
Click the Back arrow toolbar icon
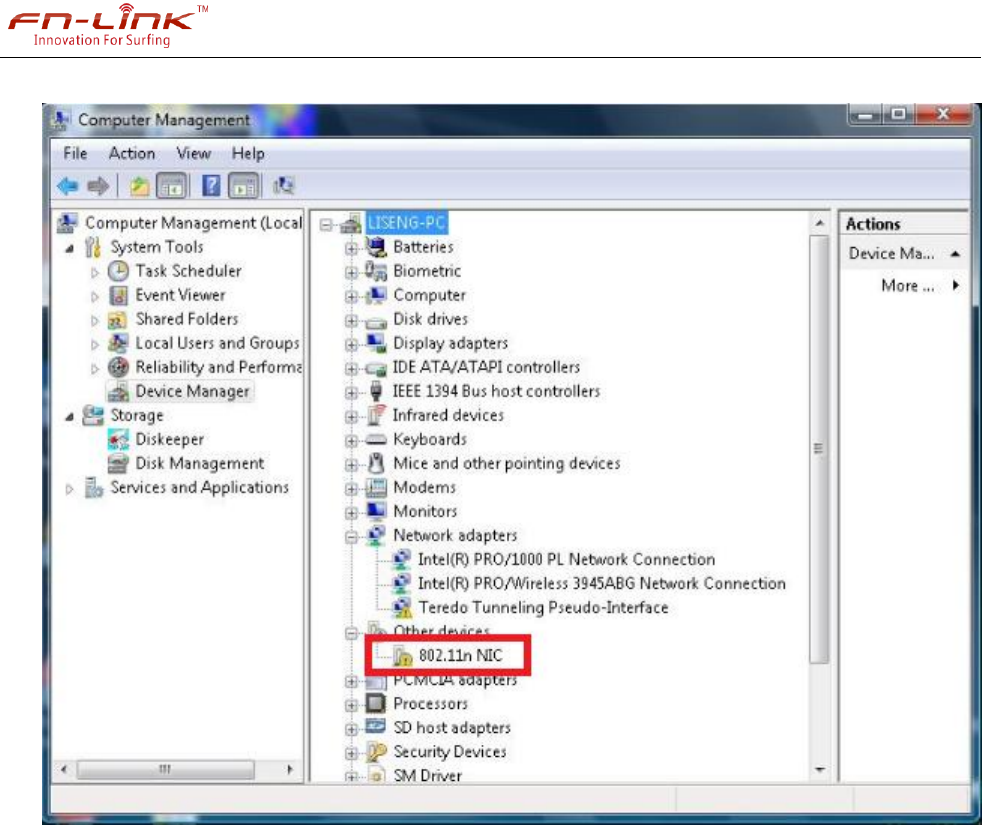(x=68, y=186)
